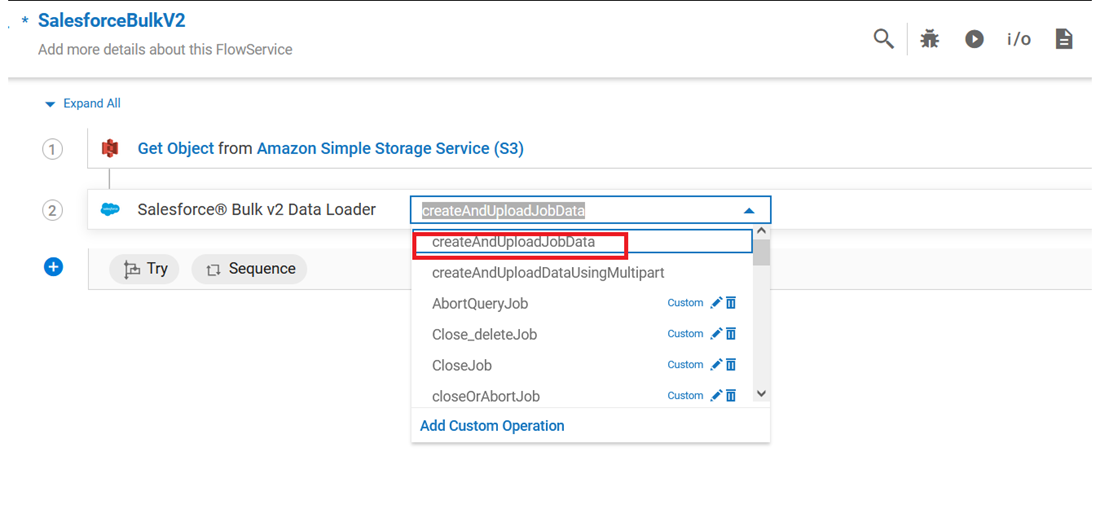
Task: Select createAndUploadJobData operation
Action: click(x=513, y=242)
